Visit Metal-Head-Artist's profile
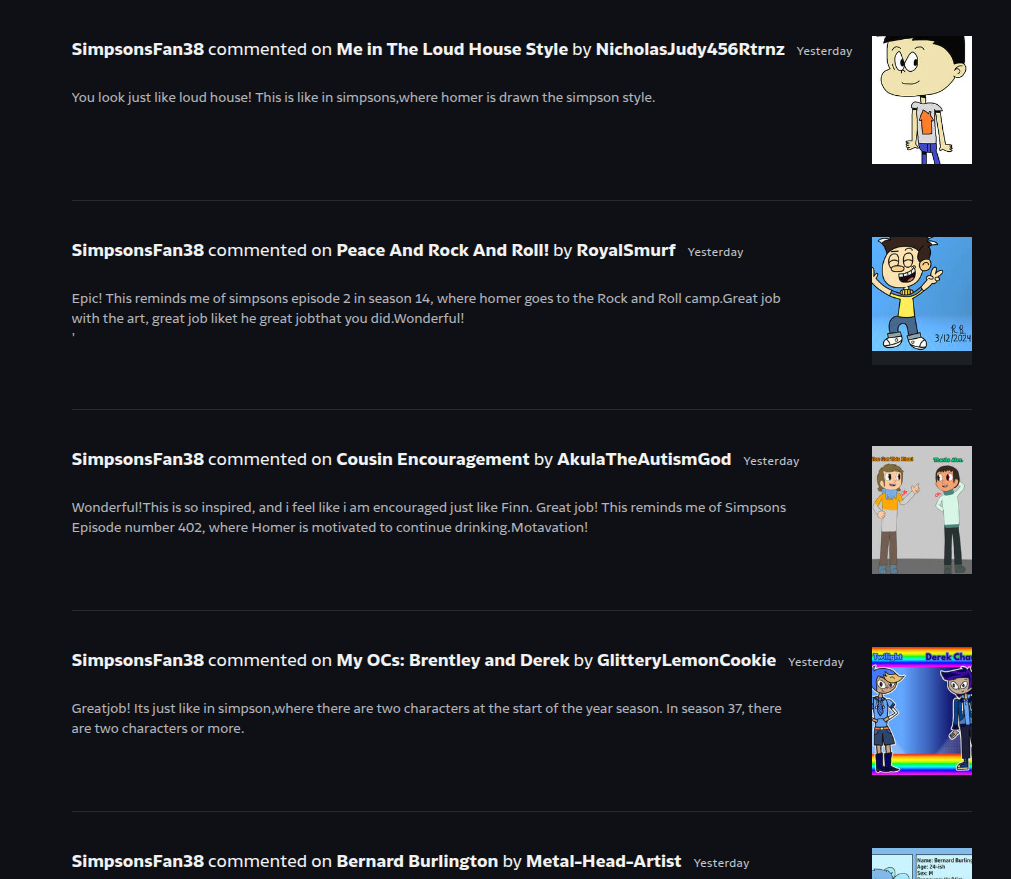This screenshot has height=879, width=1011. (604, 862)
